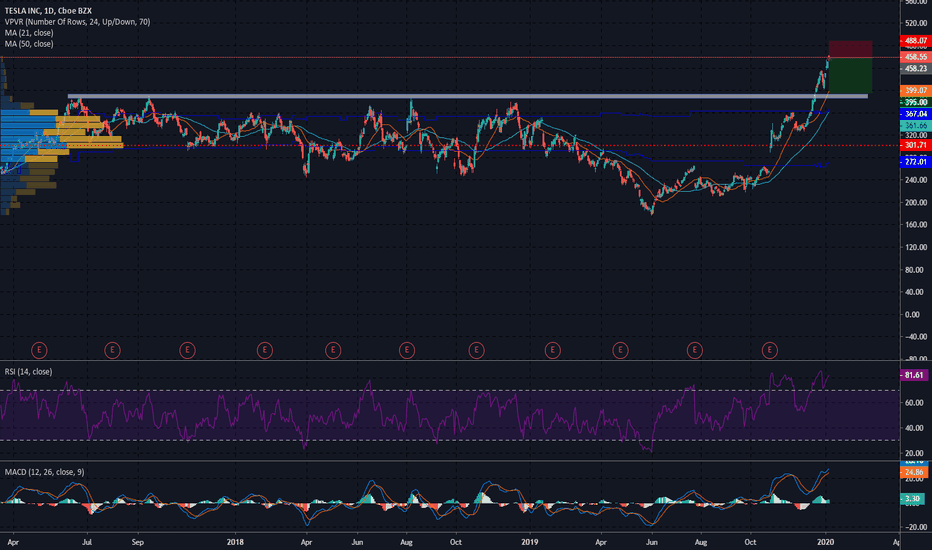Click the TESLA INC, 1D, Cboe BZX title
Image resolution: width=932 pixels, height=550 pixels.
point(48,11)
